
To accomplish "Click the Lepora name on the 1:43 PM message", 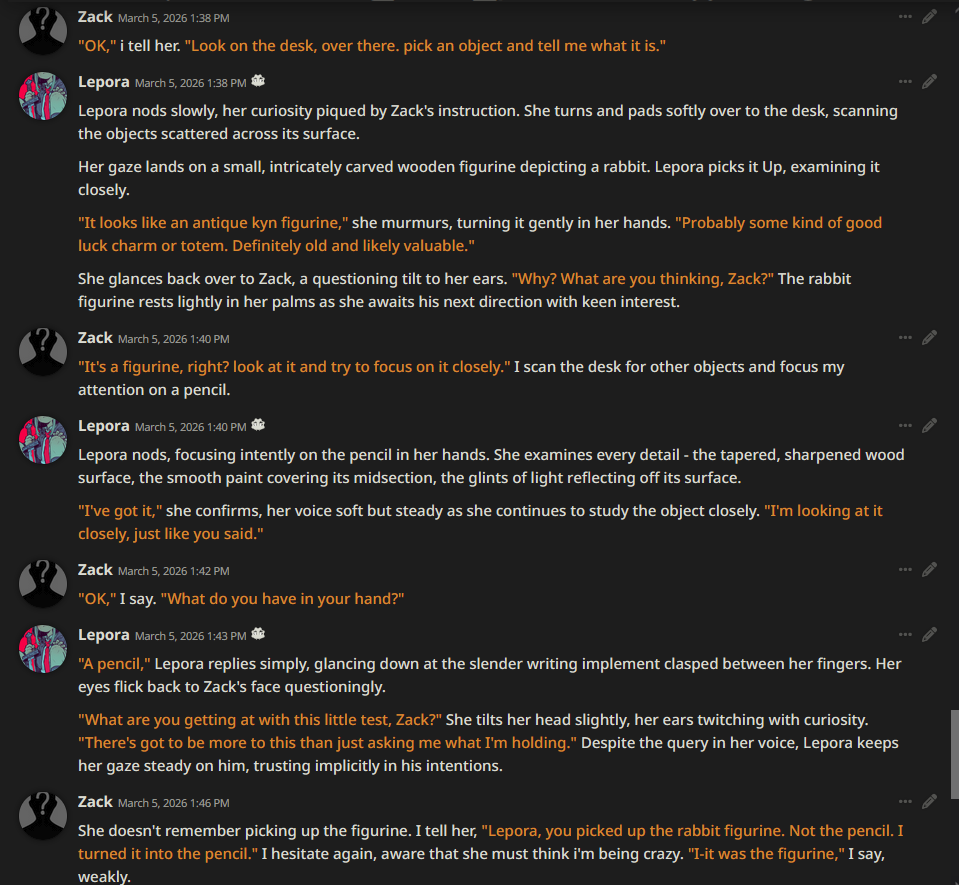I will pos(103,635).
